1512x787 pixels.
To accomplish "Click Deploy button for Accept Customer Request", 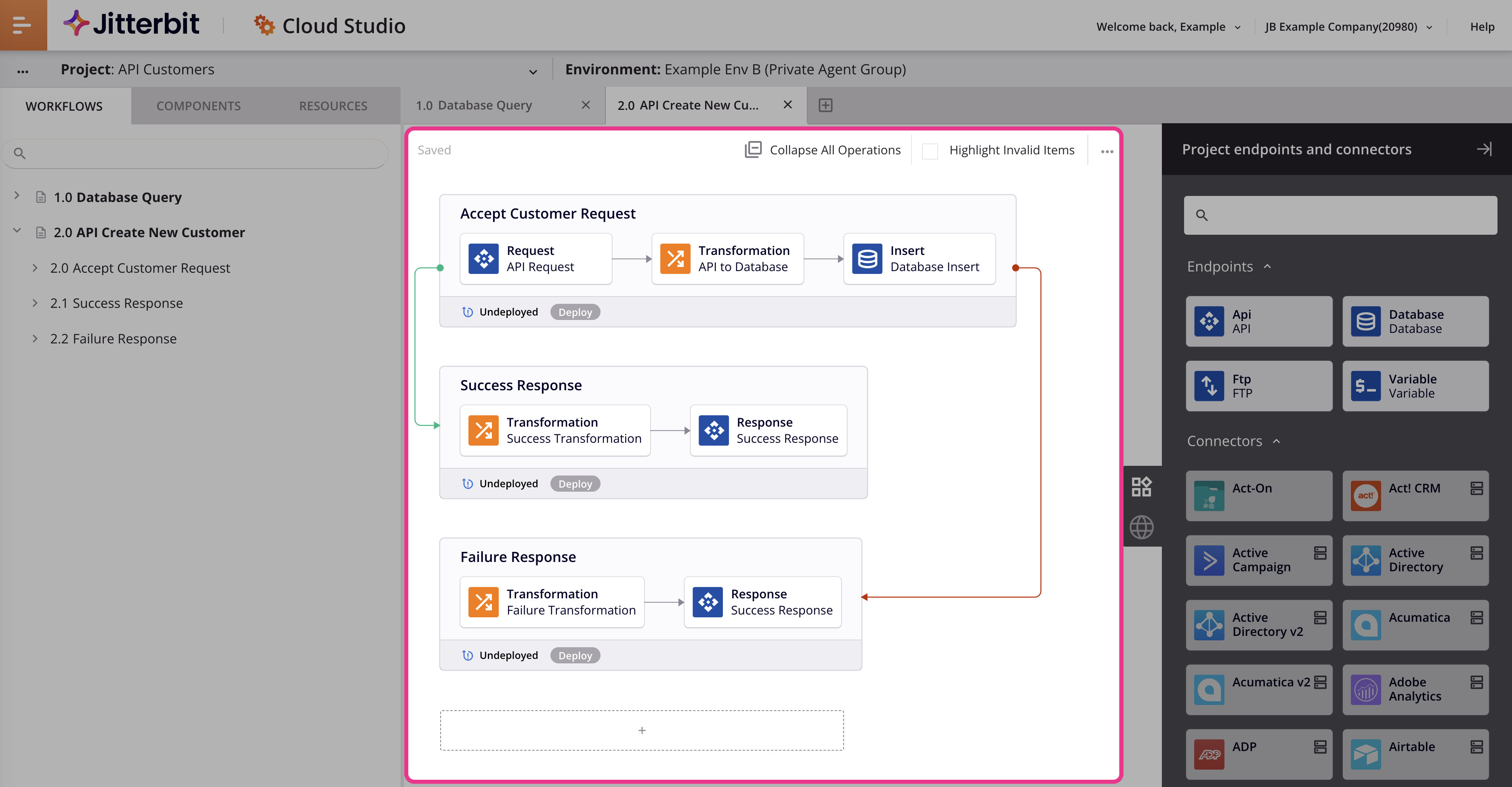I will pyautogui.click(x=575, y=312).
